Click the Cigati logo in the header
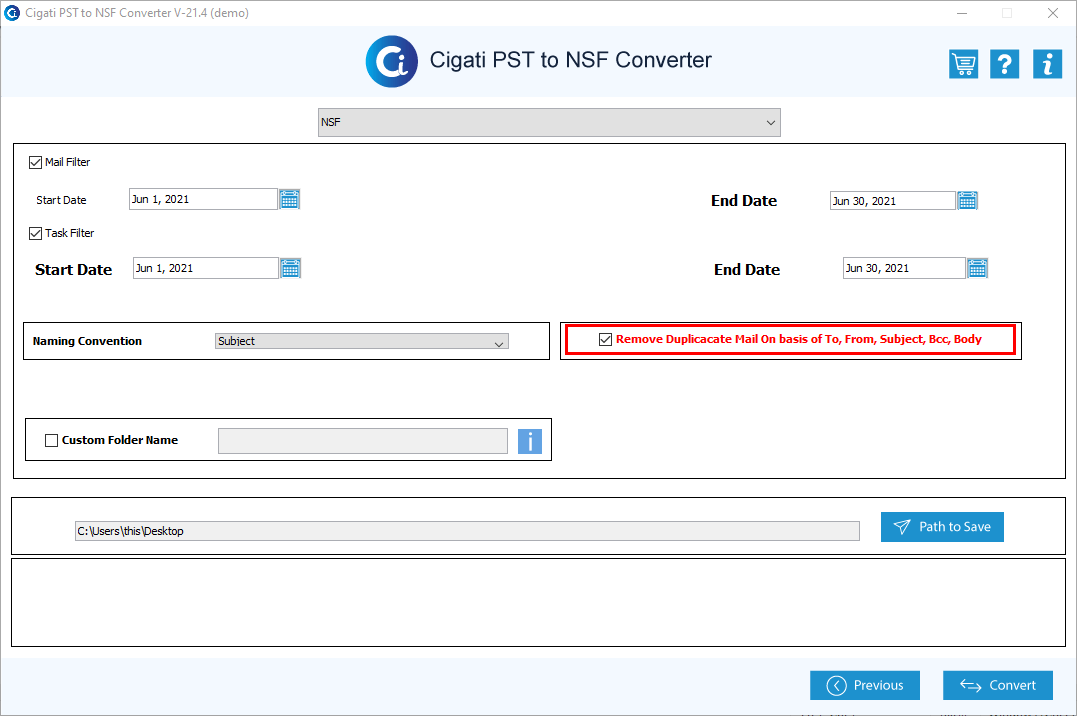The height and width of the screenshot is (716, 1077). click(392, 61)
